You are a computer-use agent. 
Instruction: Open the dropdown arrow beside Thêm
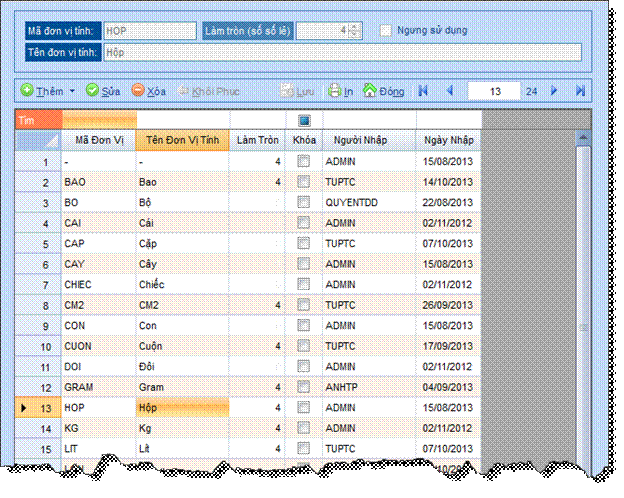coord(72,92)
